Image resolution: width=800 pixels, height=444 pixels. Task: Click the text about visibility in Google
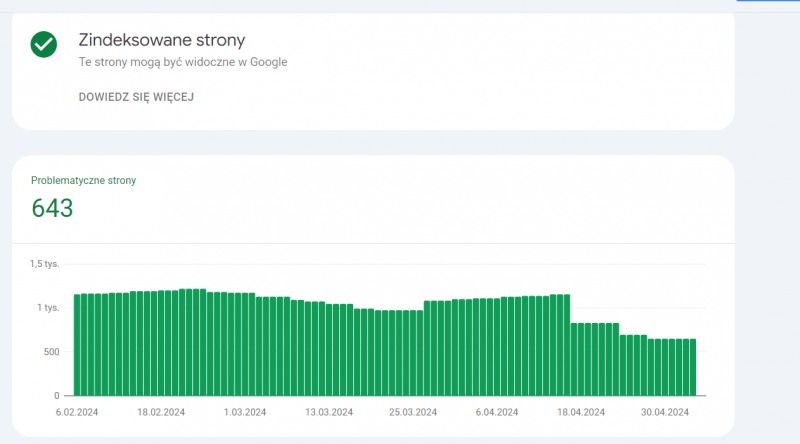(x=183, y=62)
